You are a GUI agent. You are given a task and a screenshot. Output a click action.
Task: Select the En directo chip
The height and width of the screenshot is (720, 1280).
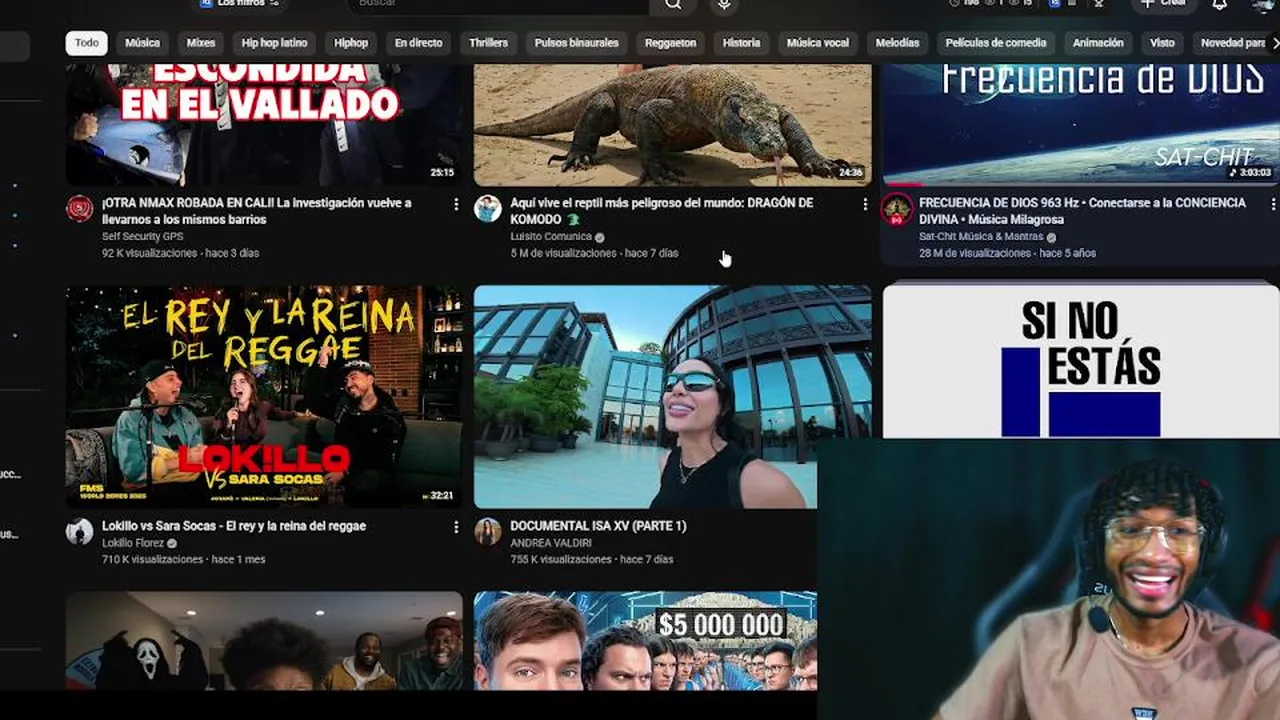point(418,43)
